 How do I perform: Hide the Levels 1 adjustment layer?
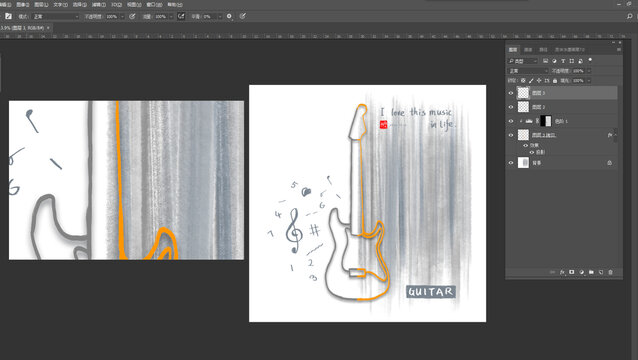pyautogui.click(x=511, y=121)
